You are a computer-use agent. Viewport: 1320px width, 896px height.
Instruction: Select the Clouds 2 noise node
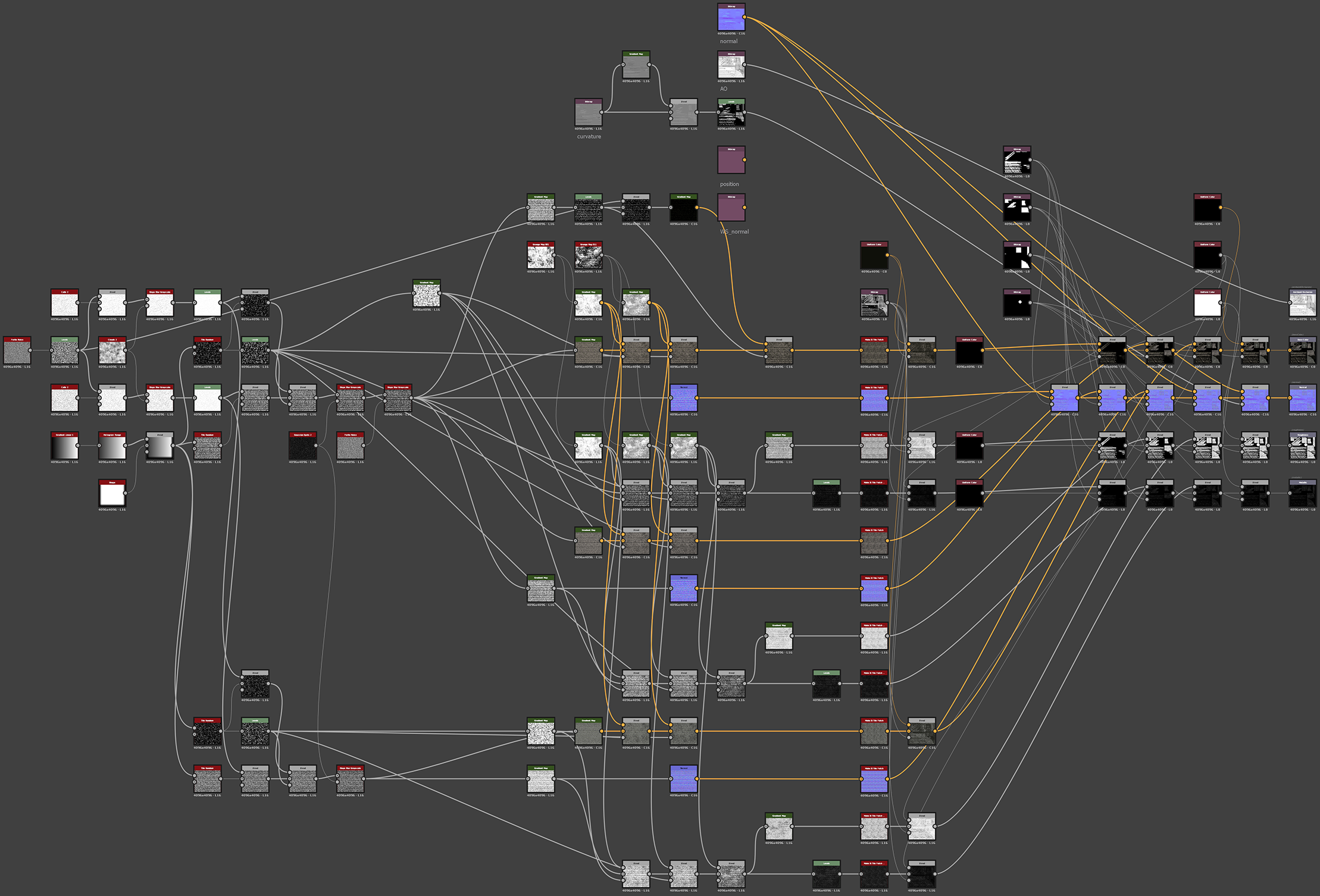coord(112,350)
